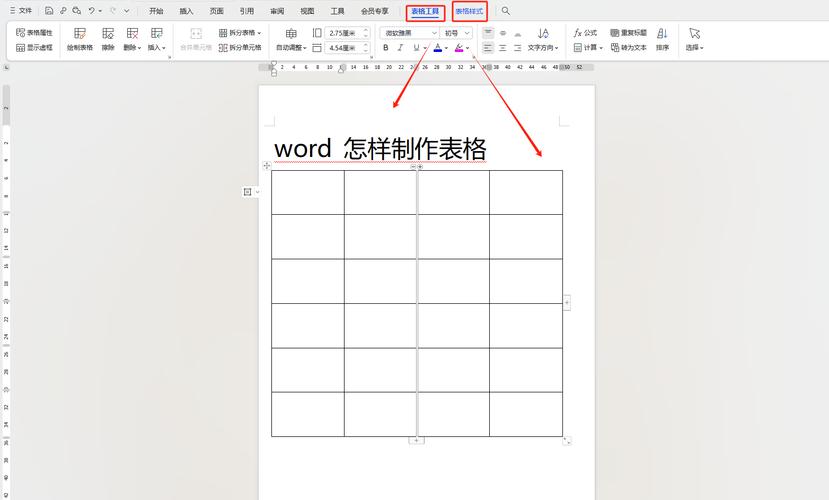The height and width of the screenshot is (500, 829).
Task: Open the 初号 font size dropdown
Action: 467,33
